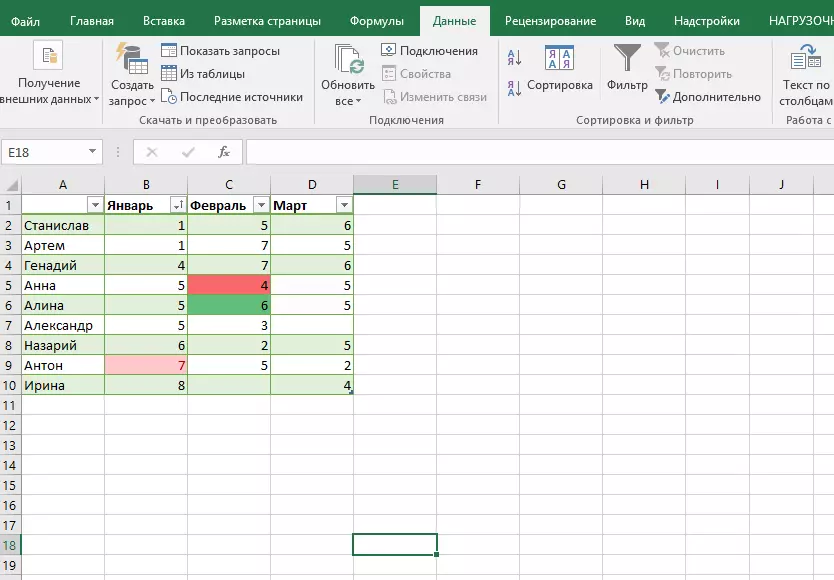This screenshot has height=580, width=834.
Task: Click the Подключения button
Action: point(430,51)
